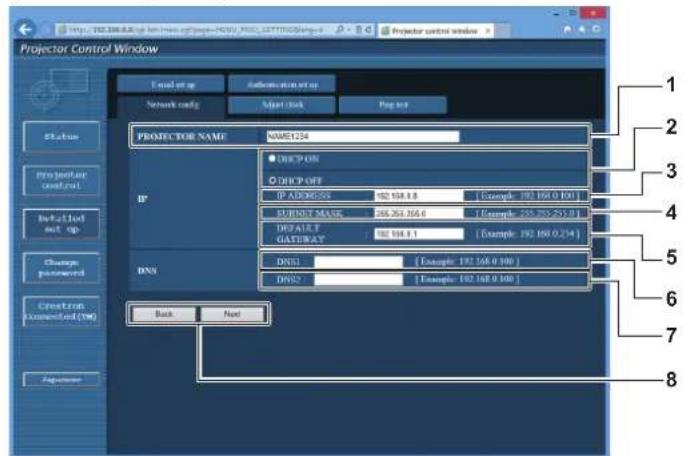The height and width of the screenshot is (456, 684).
Task: Open the browser tools gear icon
Action: (x=596, y=29)
